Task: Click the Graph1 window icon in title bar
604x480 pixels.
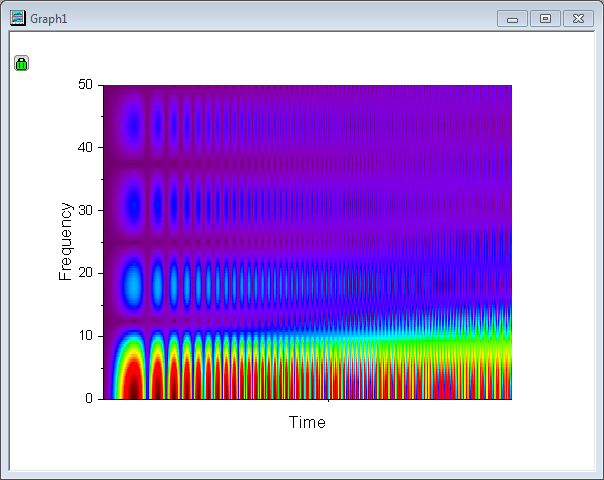Action: [17, 18]
